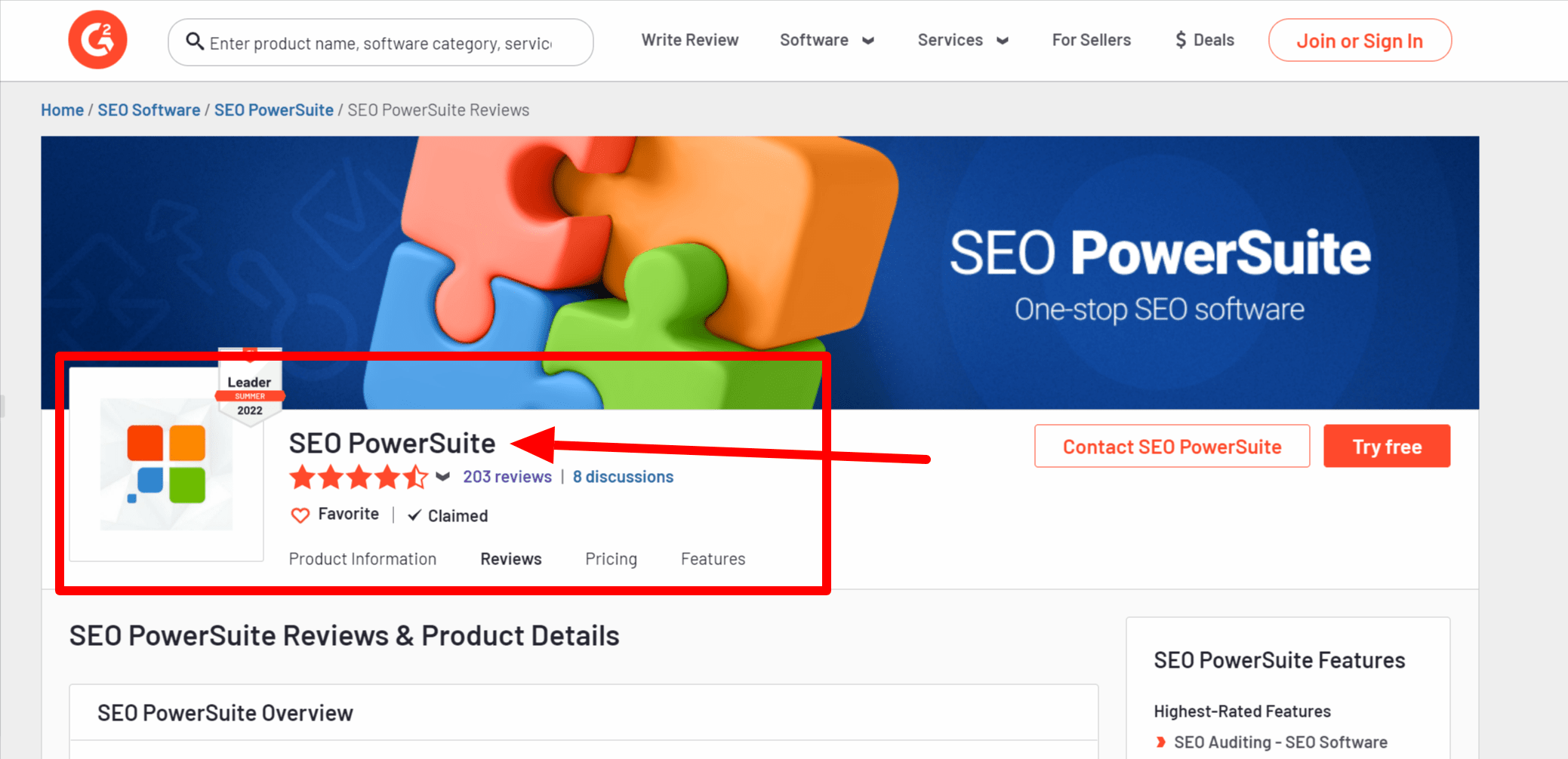
Task: Open the 203 reviews link
Action: coord(507,477)
